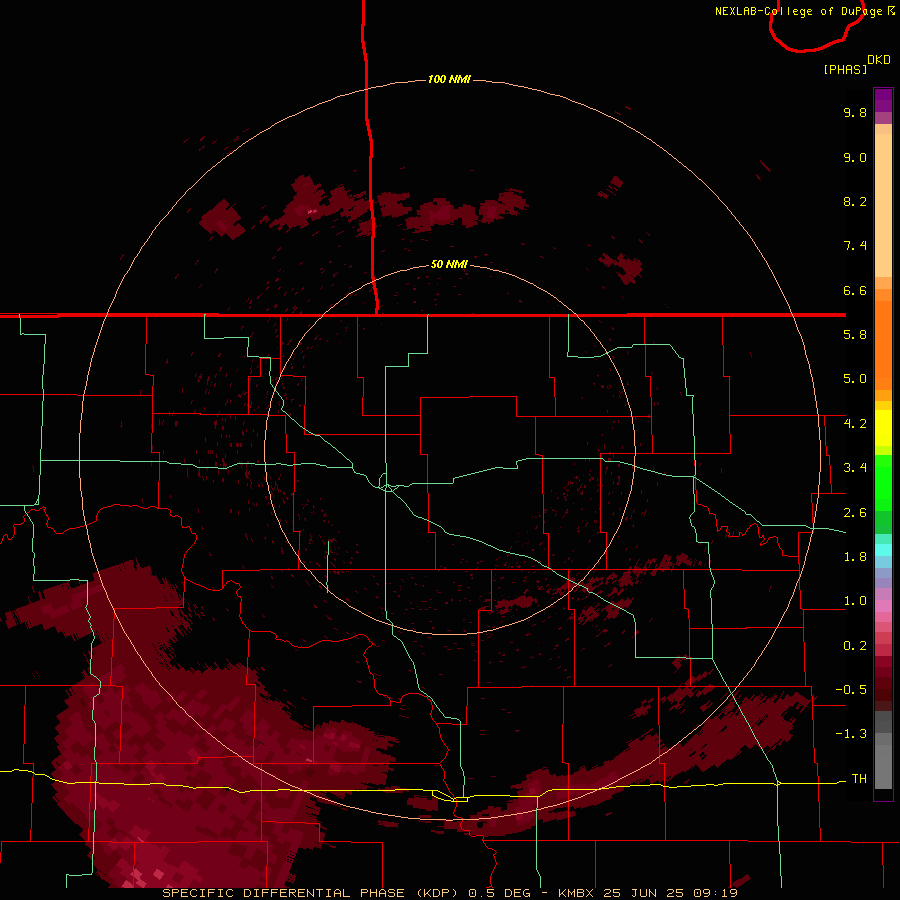The height and width of the screenshot is (900, 900).
Task: Click the 8.2 value on the scale
Action: point(855,201)
